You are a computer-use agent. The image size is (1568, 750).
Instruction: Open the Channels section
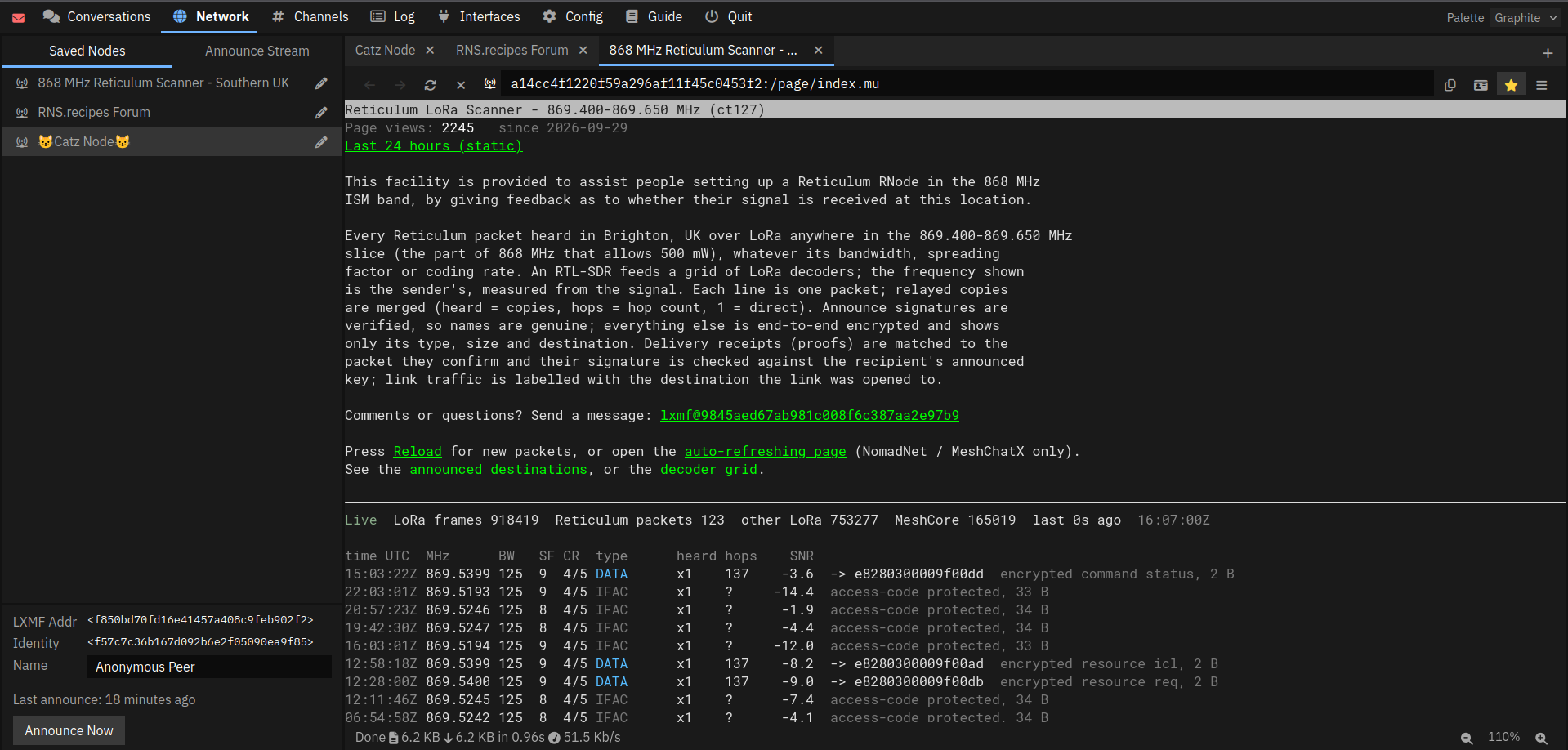tap(310, 16)
